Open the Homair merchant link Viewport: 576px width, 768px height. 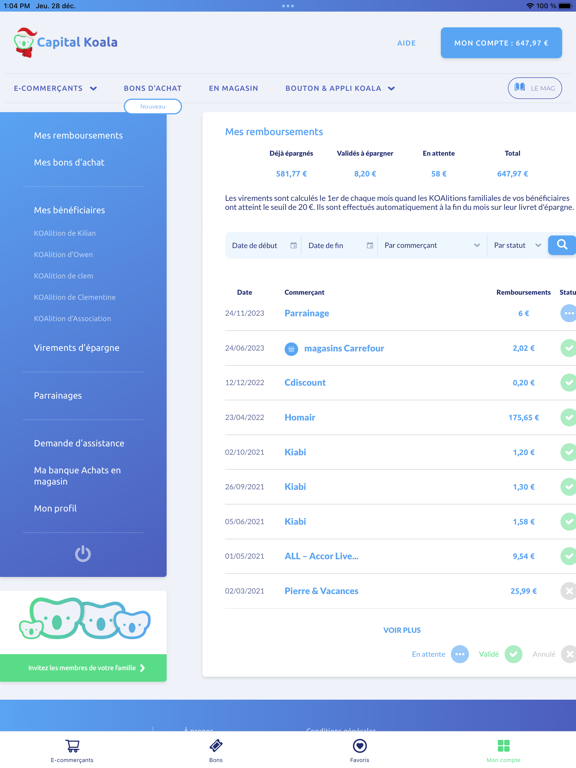tap(300, 417)
